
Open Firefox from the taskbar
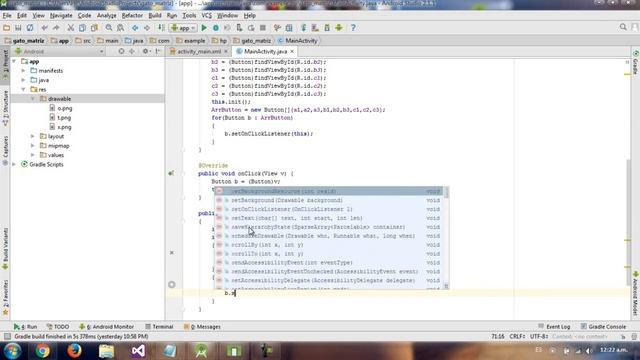coord(74,351)
